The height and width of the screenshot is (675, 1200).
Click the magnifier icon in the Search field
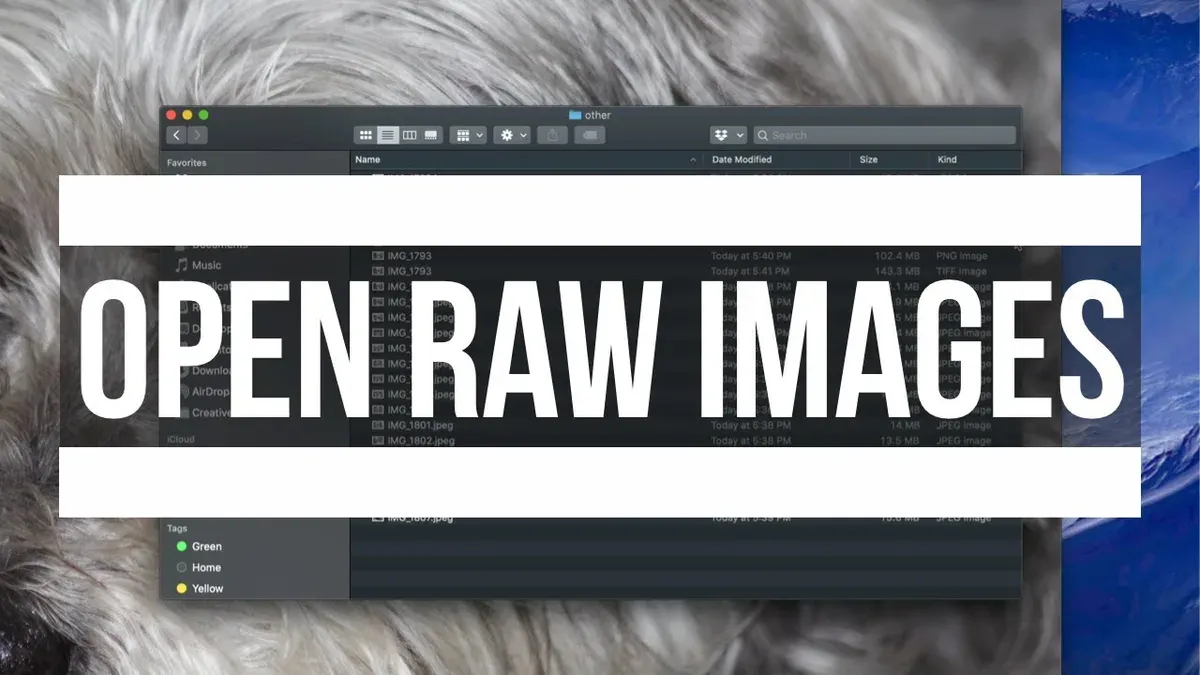(763, 135)
